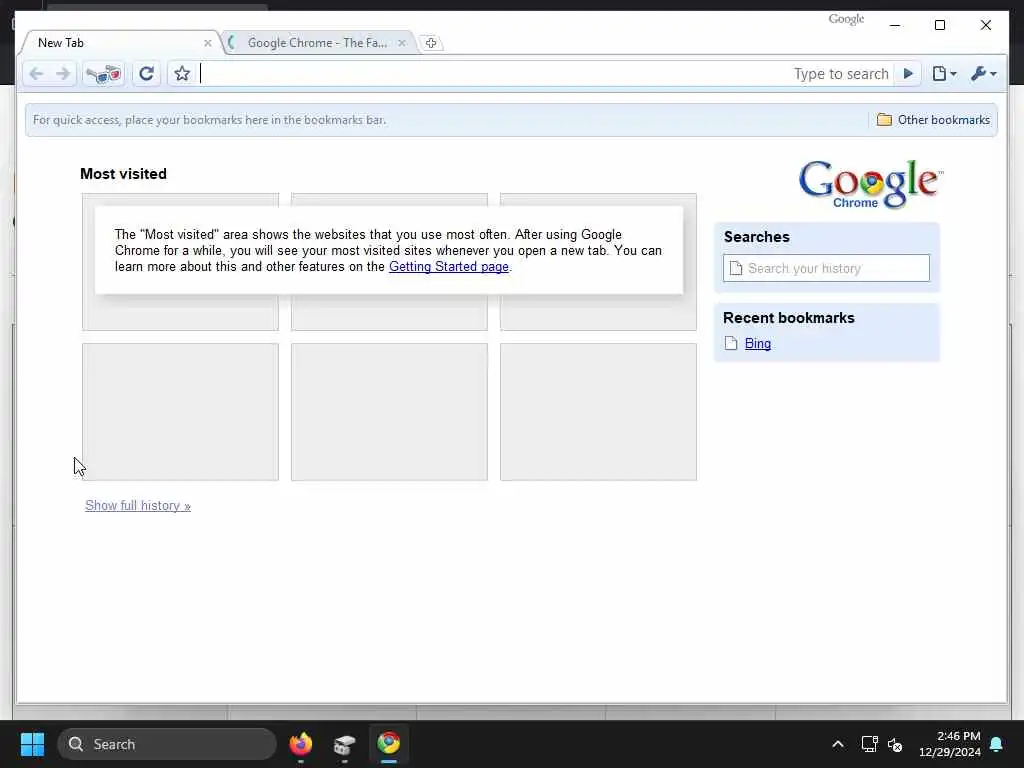
Task: Bookmark this page with the star icon
Action: tap(182, 74)
